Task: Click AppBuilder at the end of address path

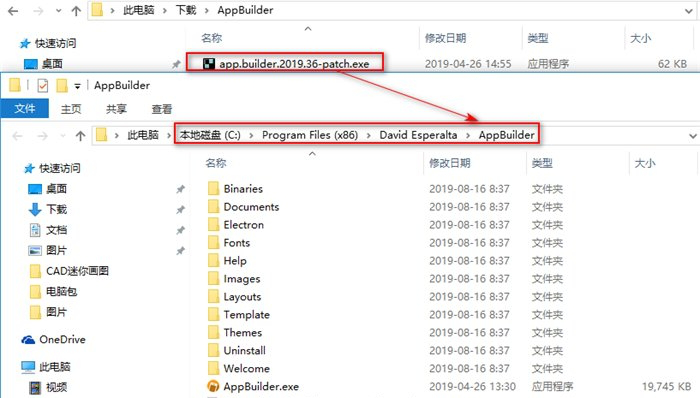Action: pos(506,135)
